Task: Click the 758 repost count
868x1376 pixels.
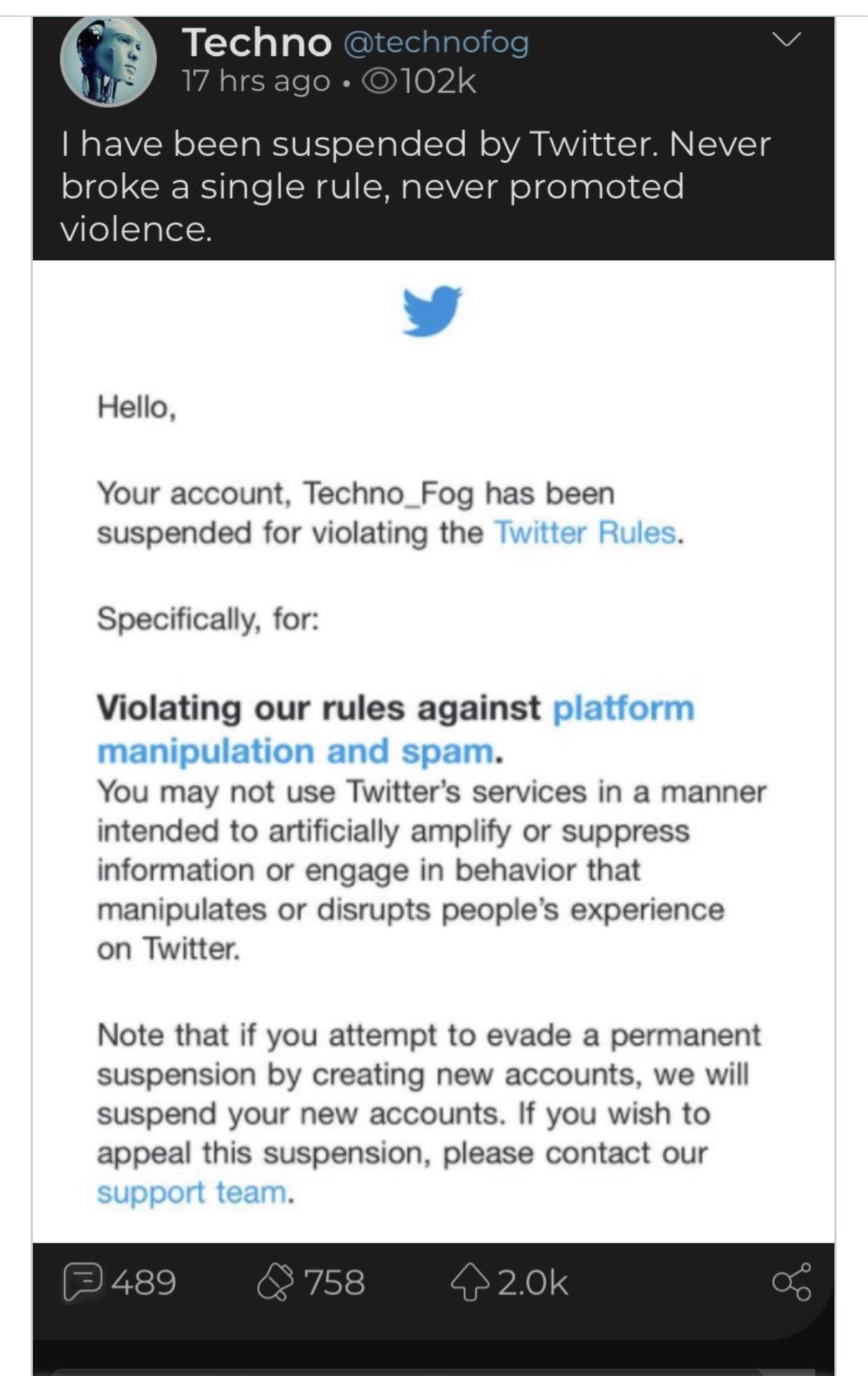Action: pos(334,1282)
